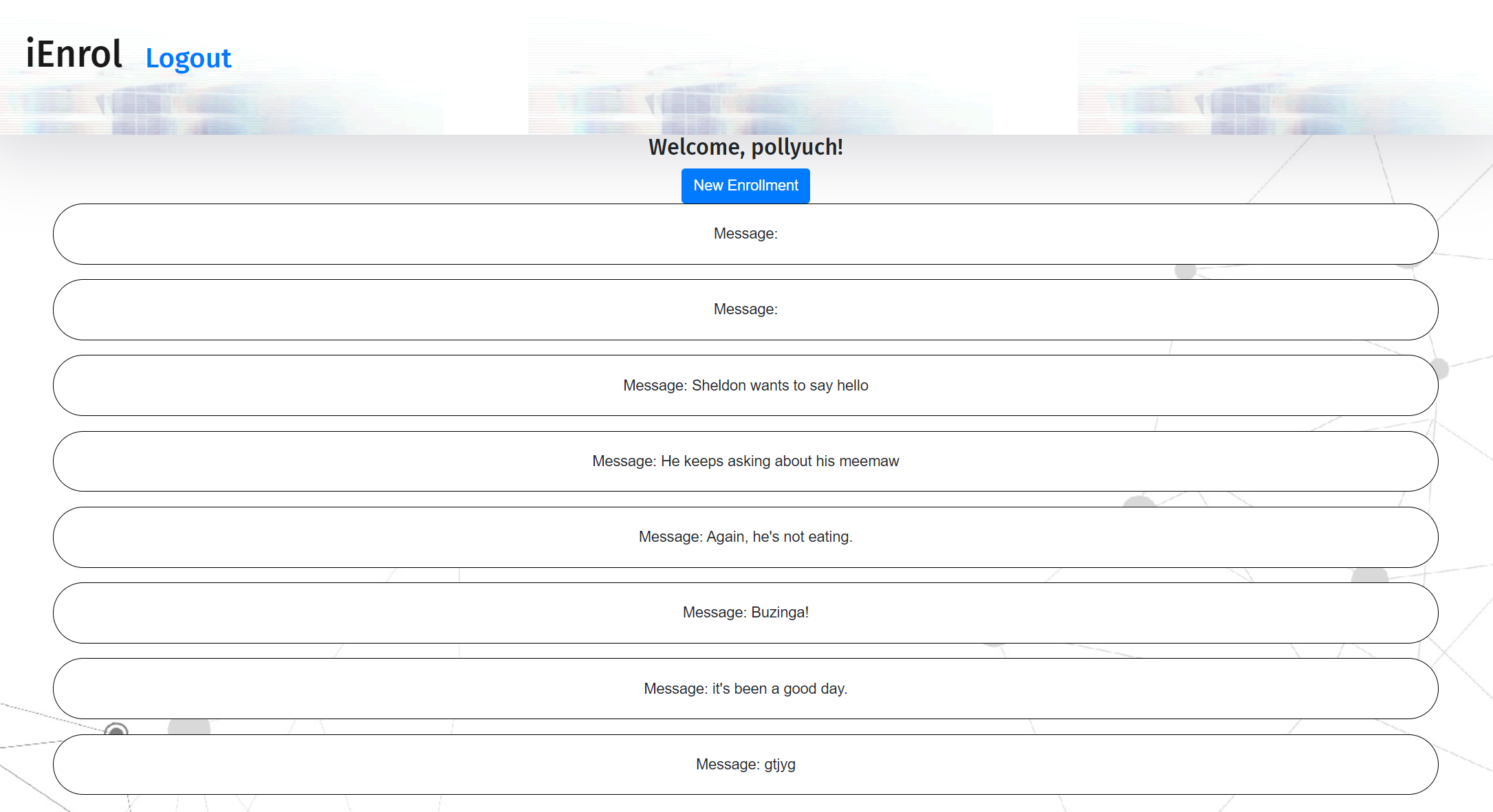Open the 'it's been a good day' message
Viewport: 1493px width, 812px height.
click(745, 689)
